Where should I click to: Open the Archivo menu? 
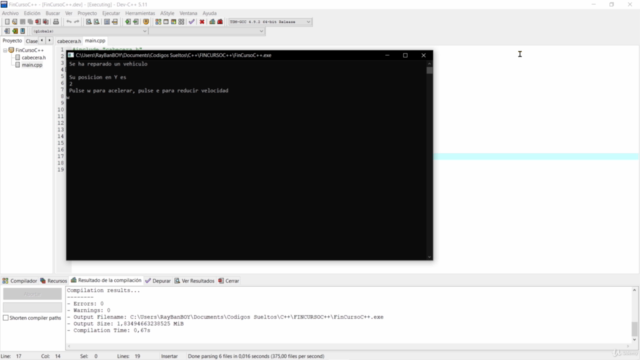[x=10, y=13]
